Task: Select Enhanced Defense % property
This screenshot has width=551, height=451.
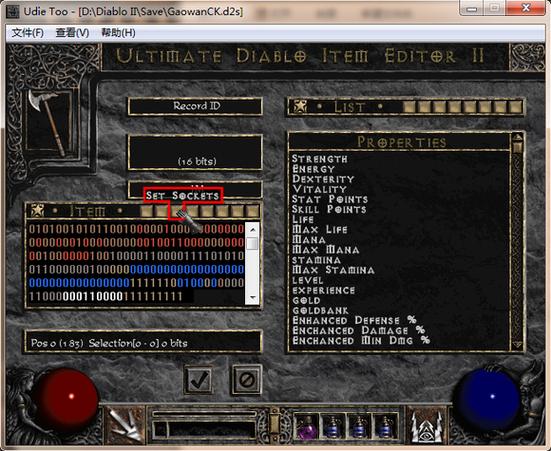Action: (x=355, y=320)
